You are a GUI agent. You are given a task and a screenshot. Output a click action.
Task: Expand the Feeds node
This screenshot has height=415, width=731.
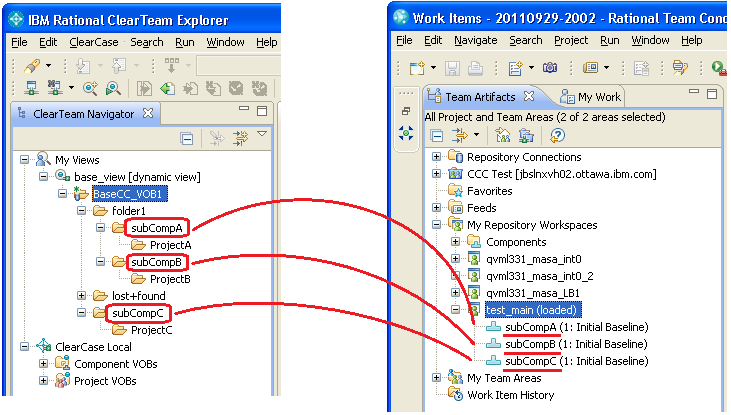click(436, 208)
